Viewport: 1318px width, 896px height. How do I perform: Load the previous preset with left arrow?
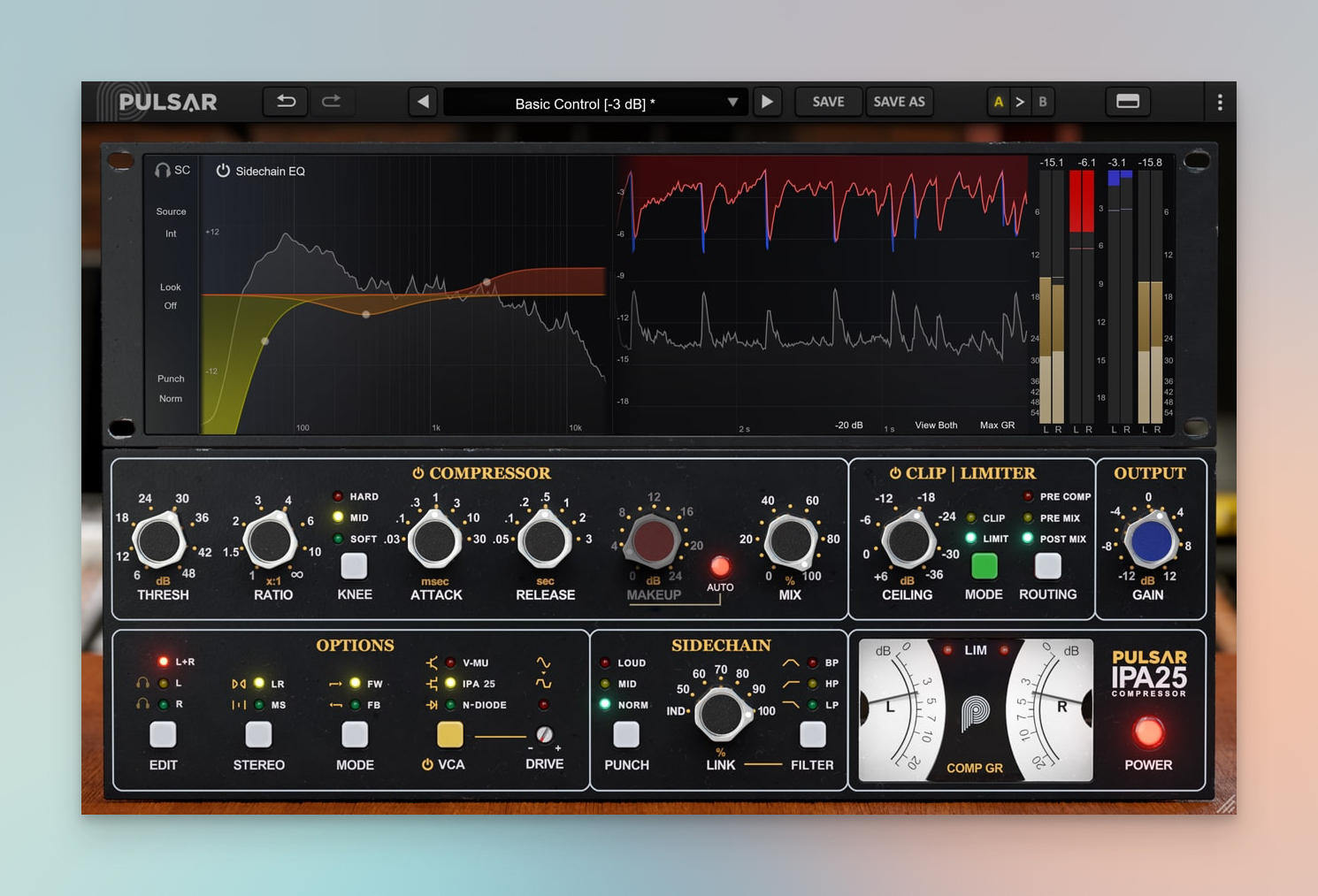(423, 102)
